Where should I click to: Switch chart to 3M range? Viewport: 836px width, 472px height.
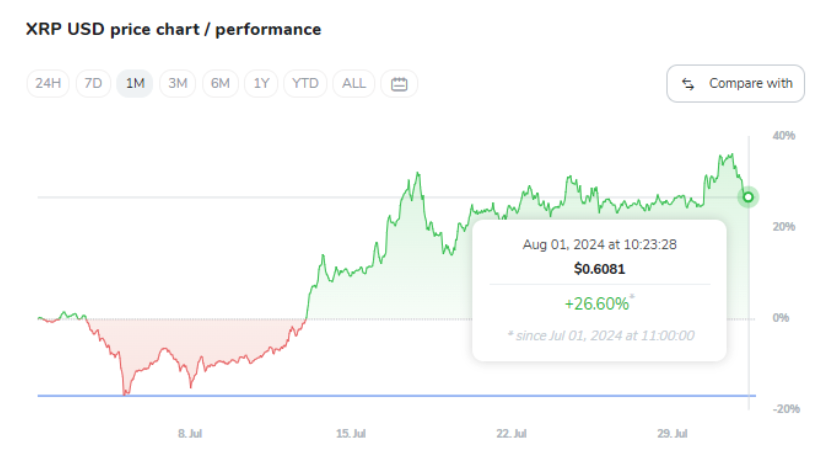coord(178,84)
